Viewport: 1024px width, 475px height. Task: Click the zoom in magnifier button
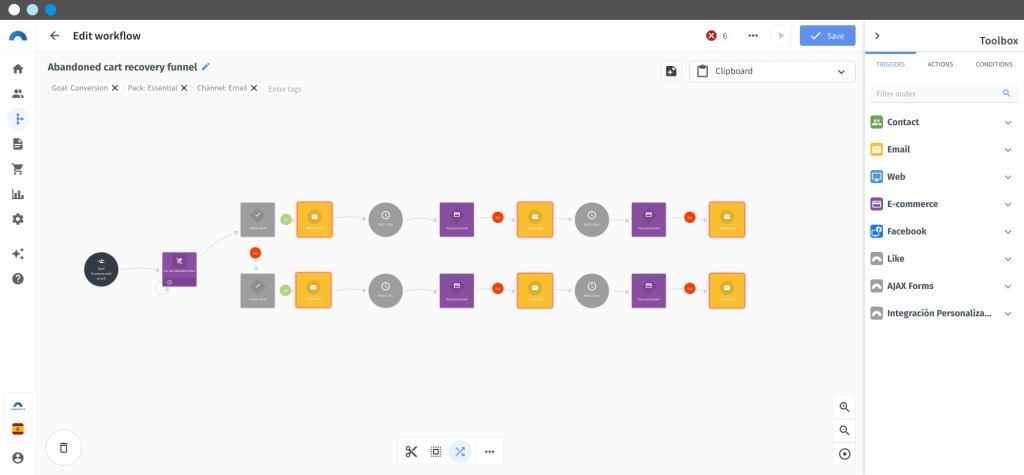pos(844,407)
